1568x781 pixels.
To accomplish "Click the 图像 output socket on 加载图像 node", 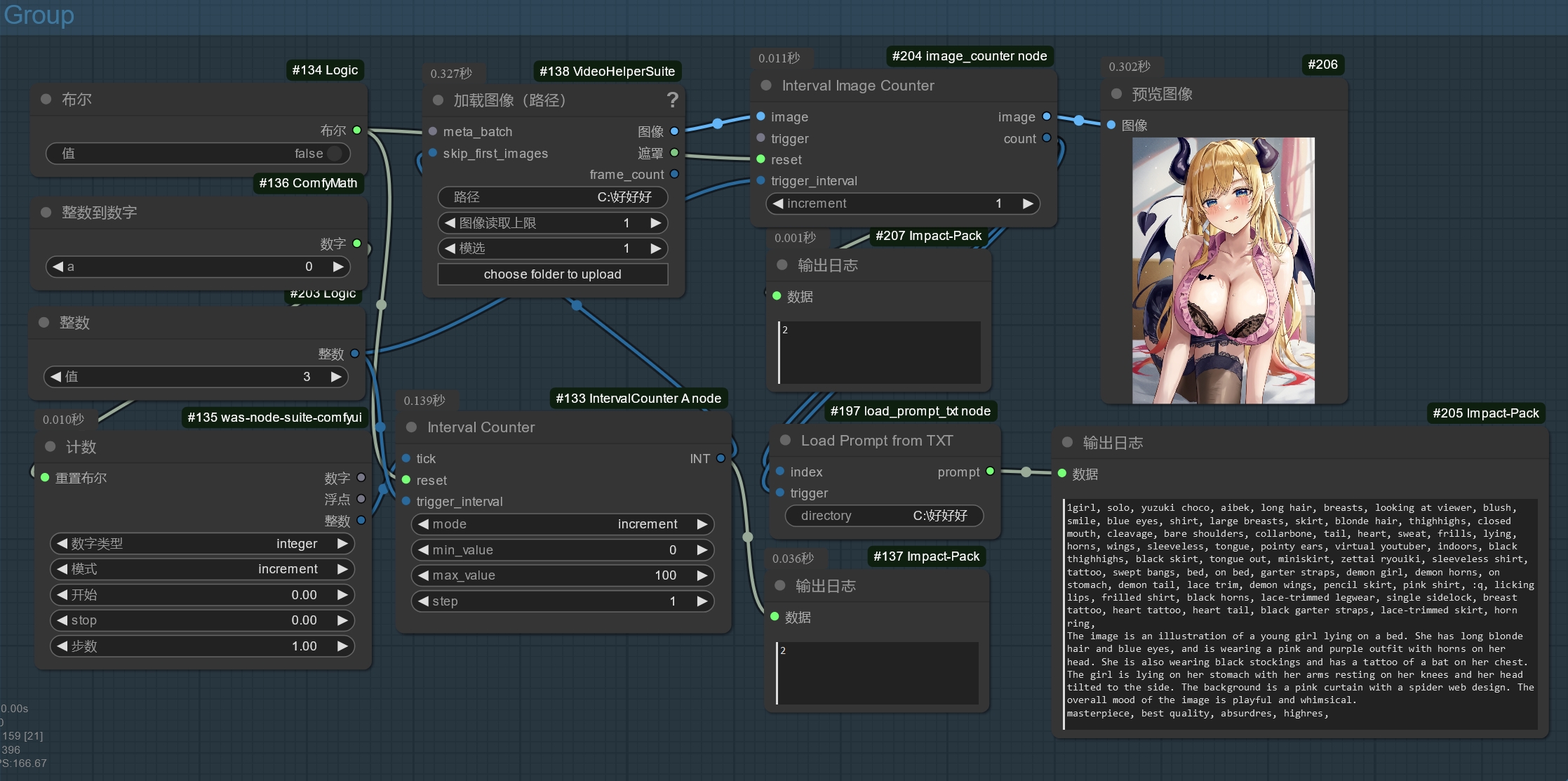I will (674, 131).
